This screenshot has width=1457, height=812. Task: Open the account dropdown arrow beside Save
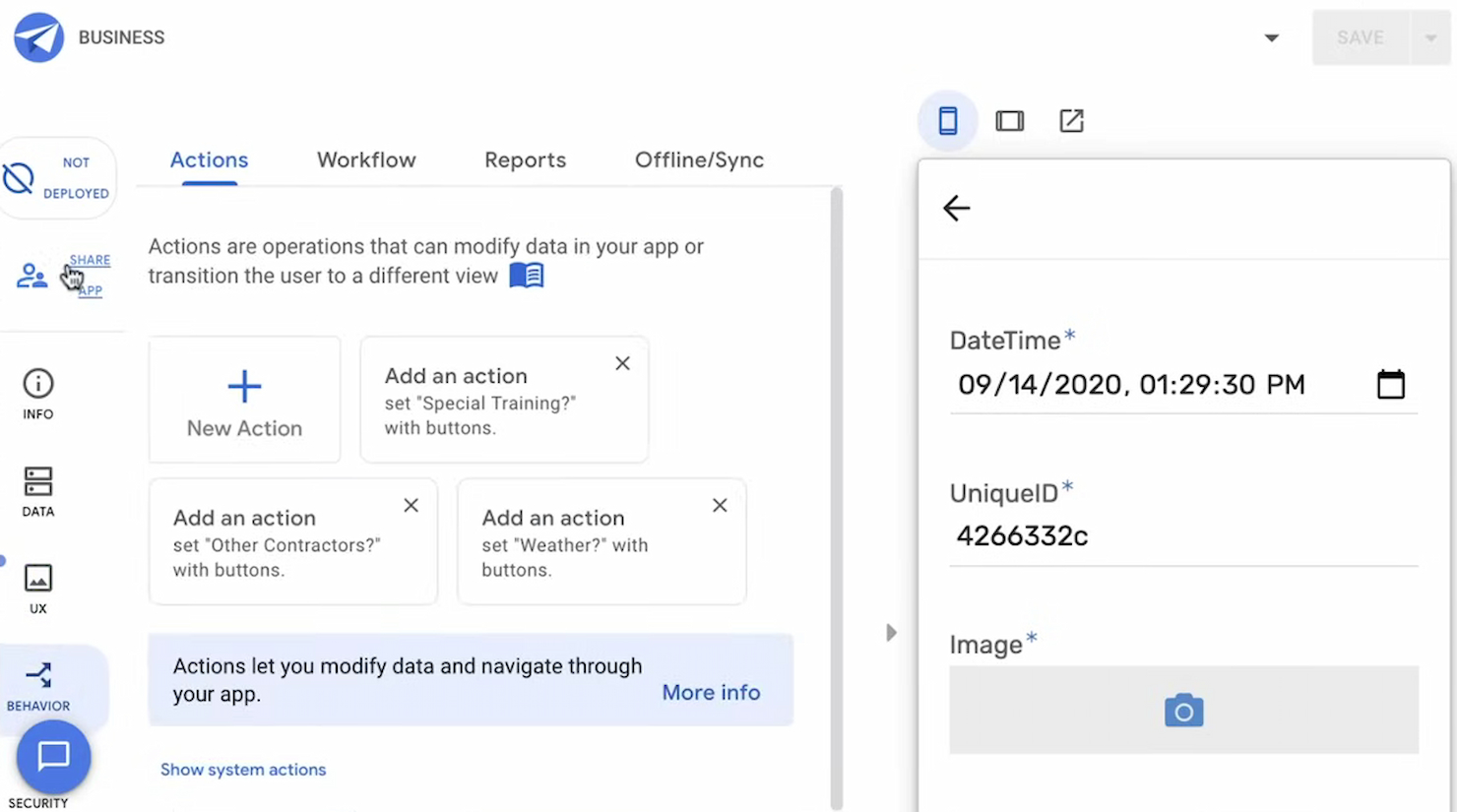pos(1272,38)
